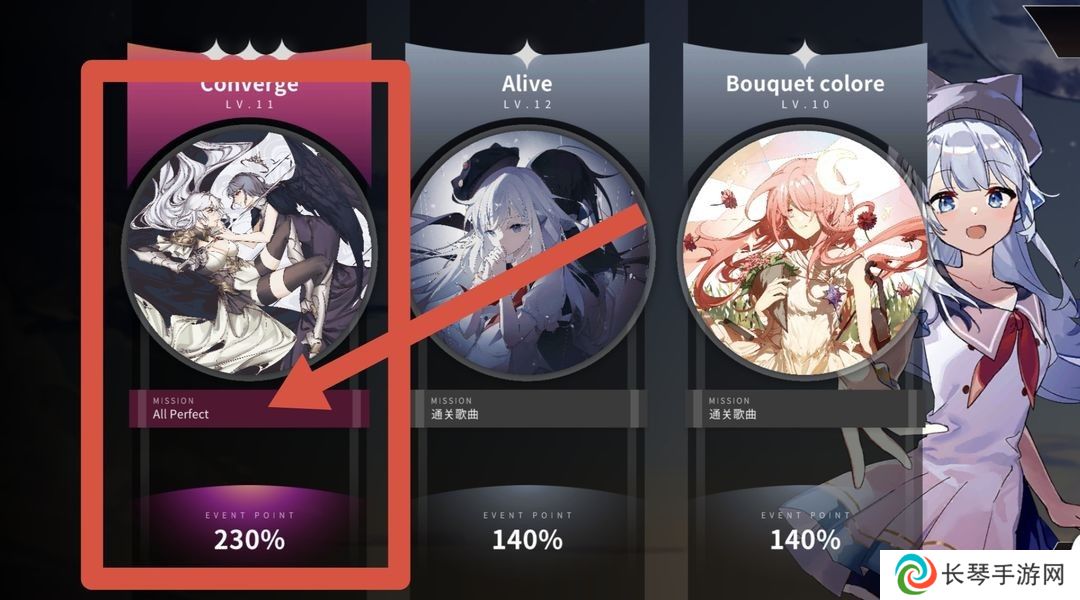
Task: Click the 230% event point value
Action: [x=249, y=540]
